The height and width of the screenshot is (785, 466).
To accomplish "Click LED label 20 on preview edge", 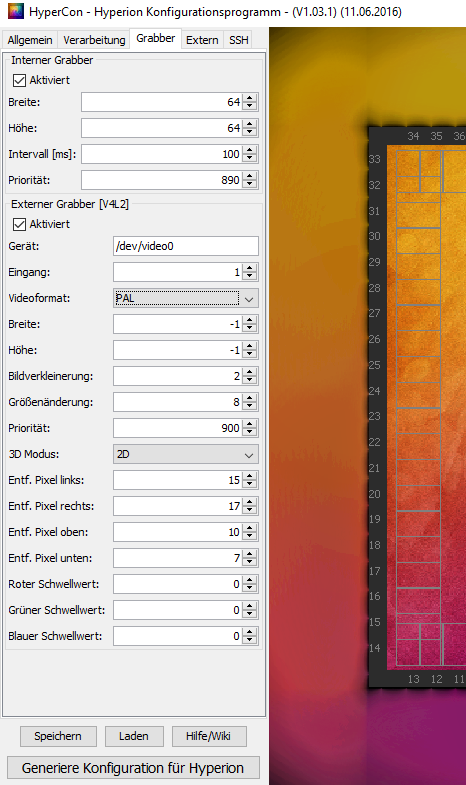I will point(374,494).
